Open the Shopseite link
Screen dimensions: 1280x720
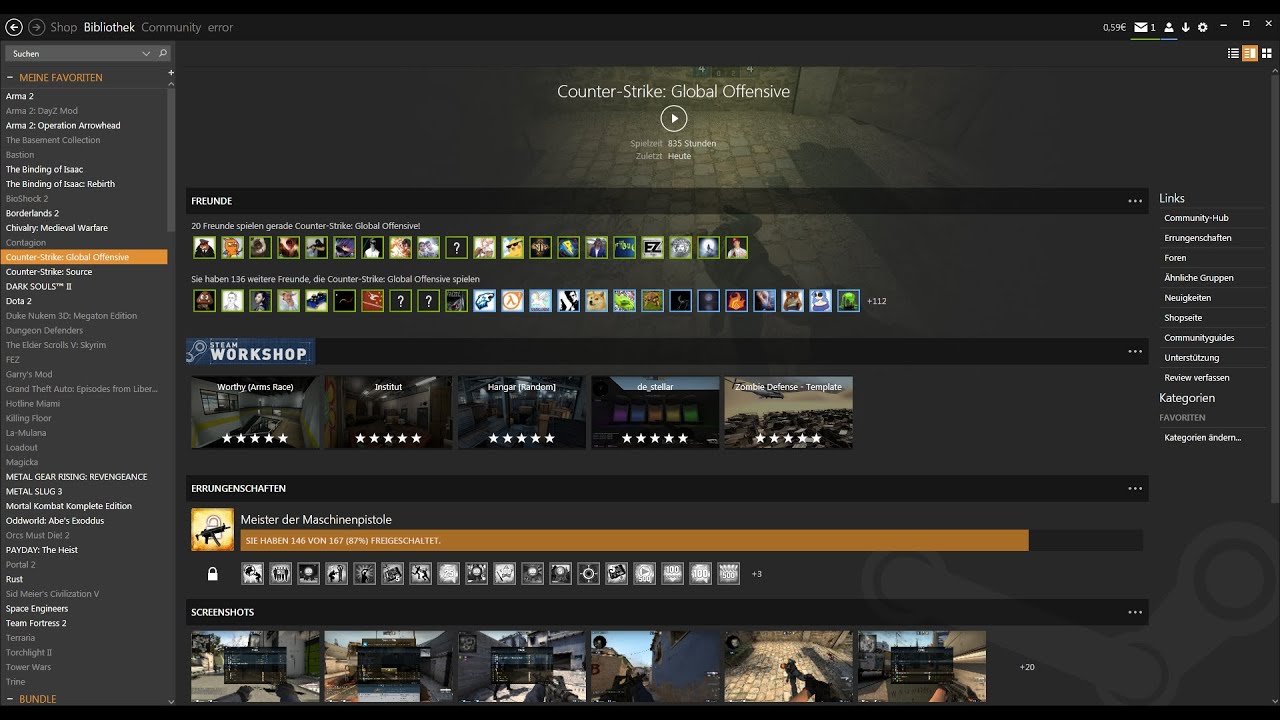tap(1183, 318)
